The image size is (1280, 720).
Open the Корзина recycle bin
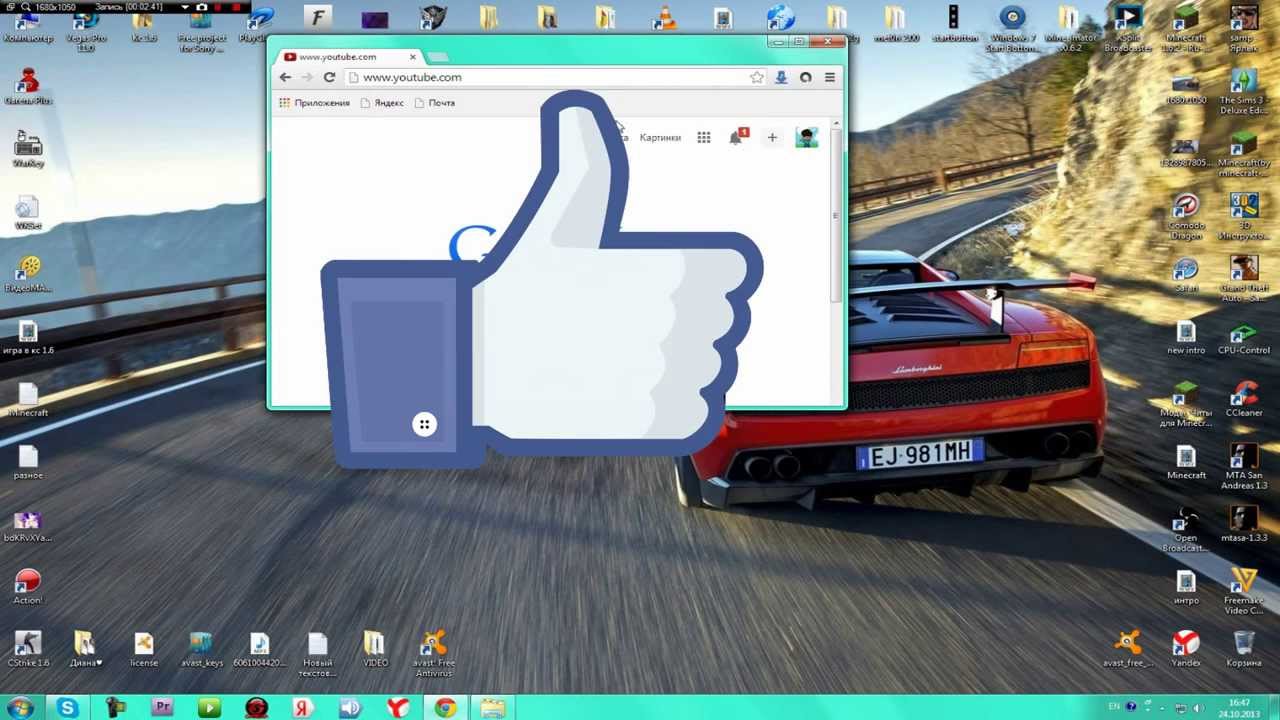(x=1244, y=648)
